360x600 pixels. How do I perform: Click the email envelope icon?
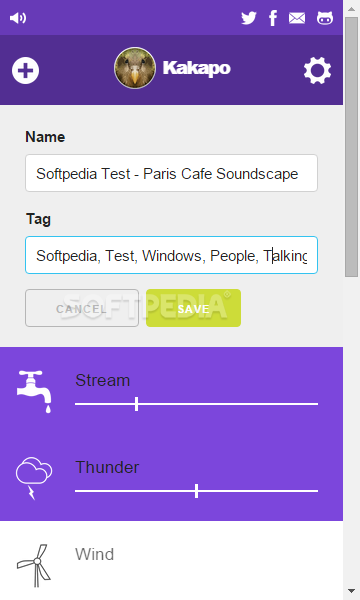click(297, 18)
